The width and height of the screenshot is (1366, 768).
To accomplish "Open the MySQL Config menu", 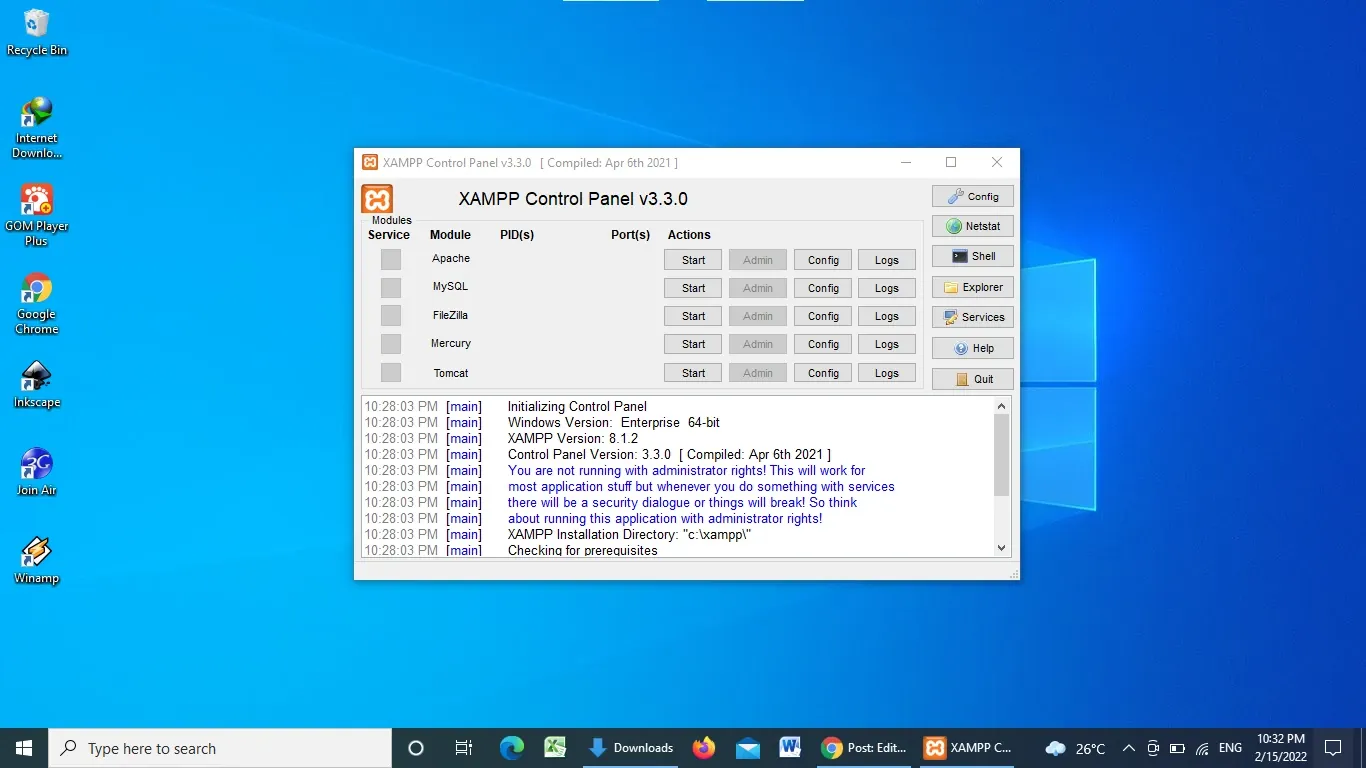I will (x=823, y=288).
